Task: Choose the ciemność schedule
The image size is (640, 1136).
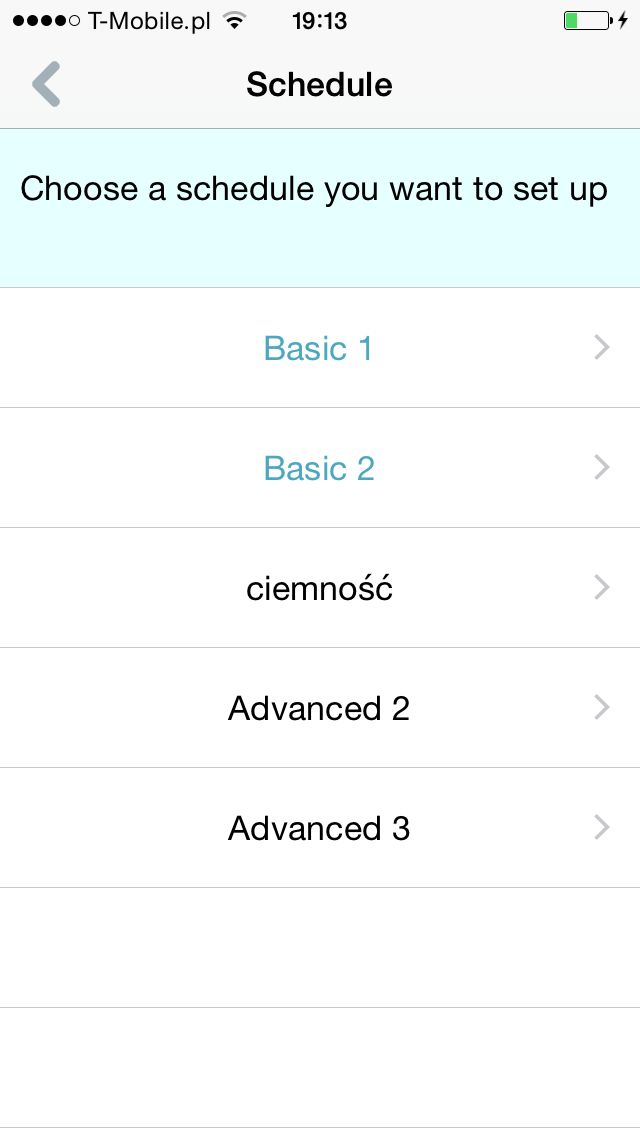Action: tap(320, 588)
